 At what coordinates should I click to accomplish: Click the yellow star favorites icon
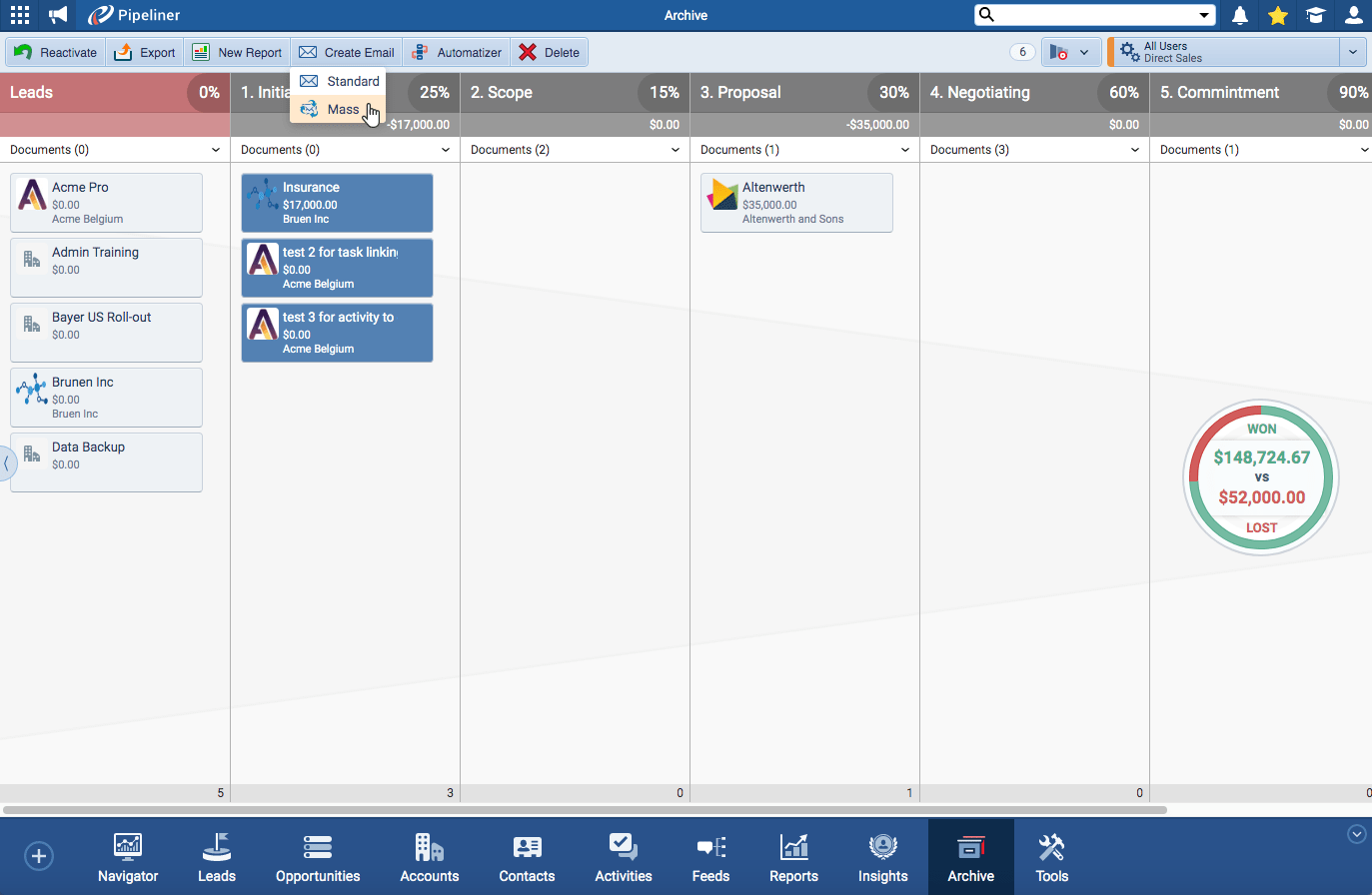click(1277, 15)
